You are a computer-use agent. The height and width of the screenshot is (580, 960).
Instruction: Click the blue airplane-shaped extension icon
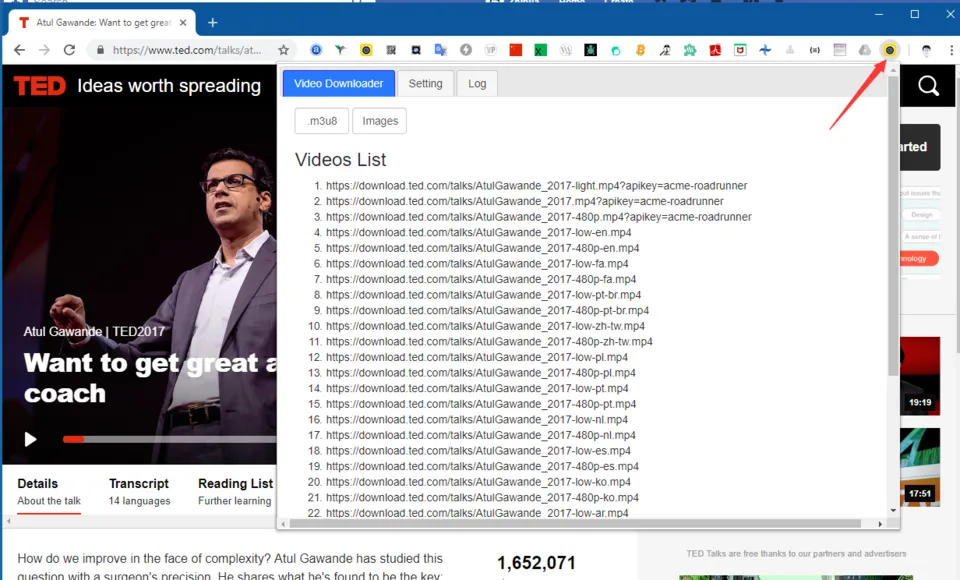pos(765,50)
